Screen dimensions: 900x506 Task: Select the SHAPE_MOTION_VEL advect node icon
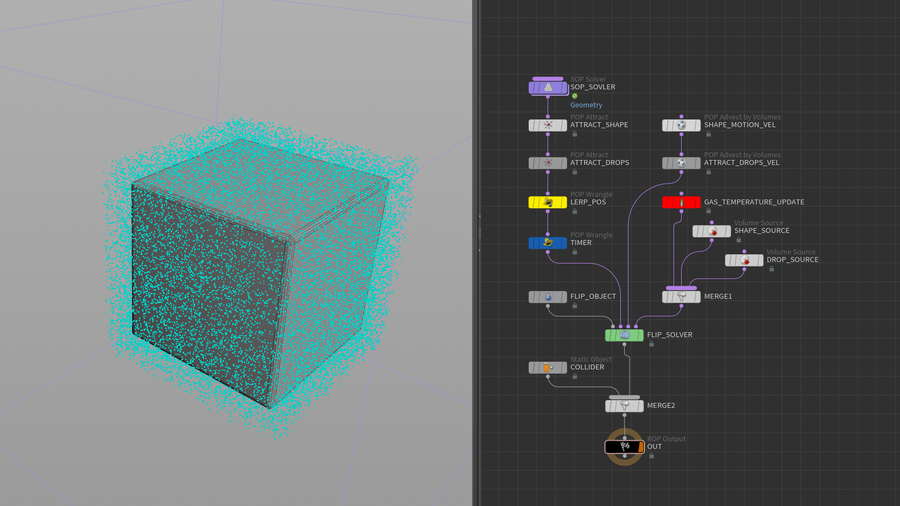681,126
